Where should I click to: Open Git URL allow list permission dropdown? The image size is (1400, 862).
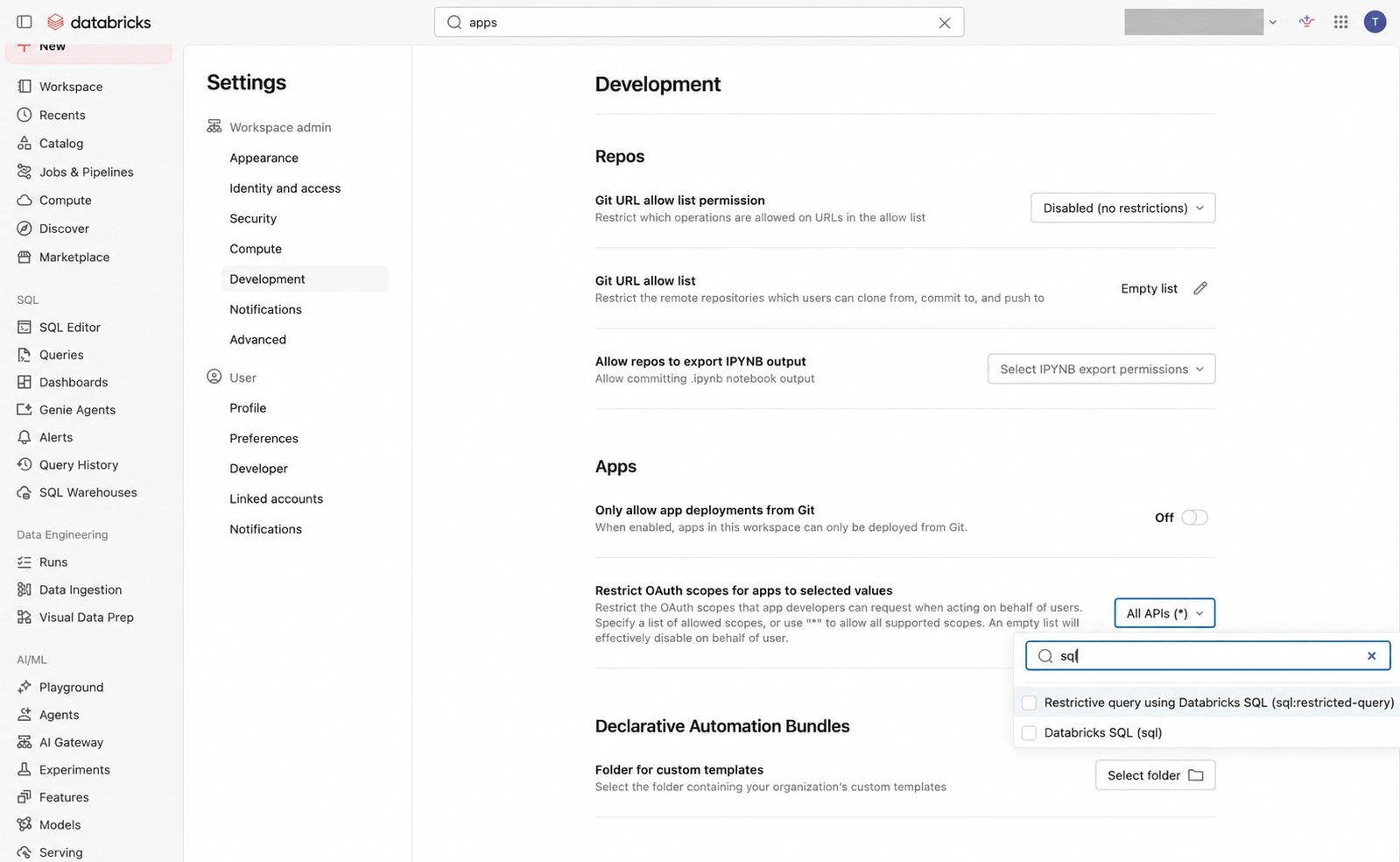pos(1122,208)
